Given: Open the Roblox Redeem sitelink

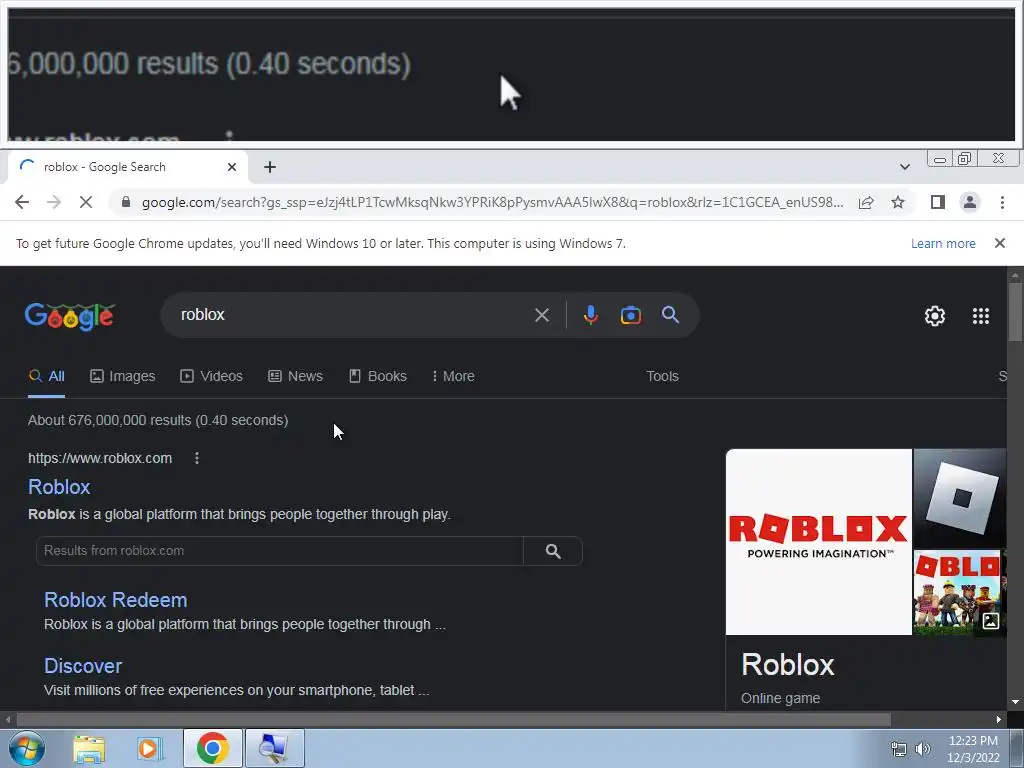Looking at the screenshot, I should (x=116, y=600).
